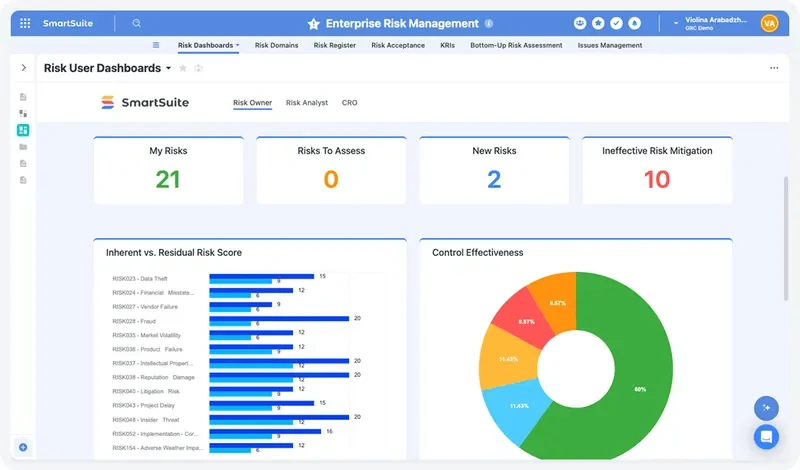Image resolution: width=800 pixels, height=470 pixels.
Task: Open the My Risks card showing 21
Action: (x=168, y=170)
